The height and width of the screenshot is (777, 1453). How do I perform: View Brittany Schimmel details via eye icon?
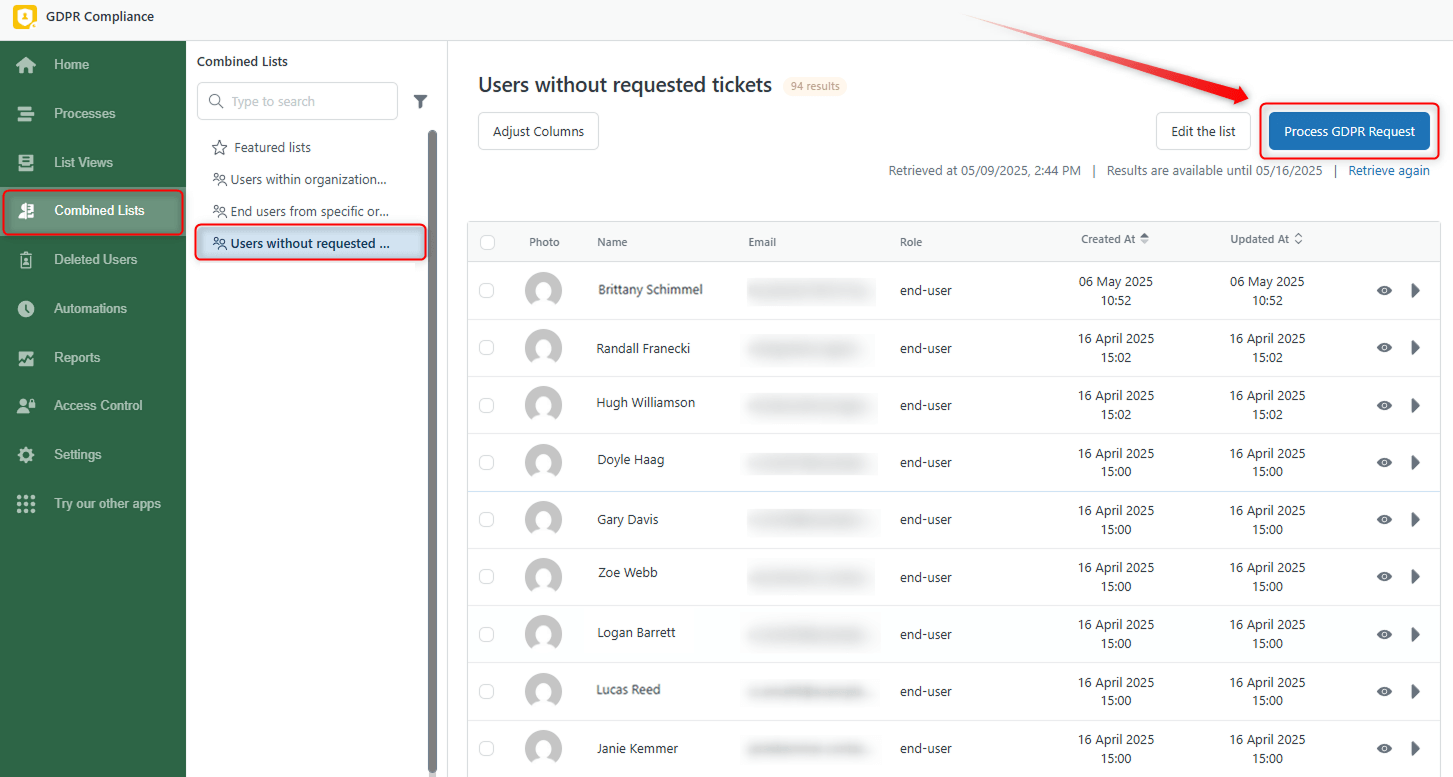point(1384,291)
